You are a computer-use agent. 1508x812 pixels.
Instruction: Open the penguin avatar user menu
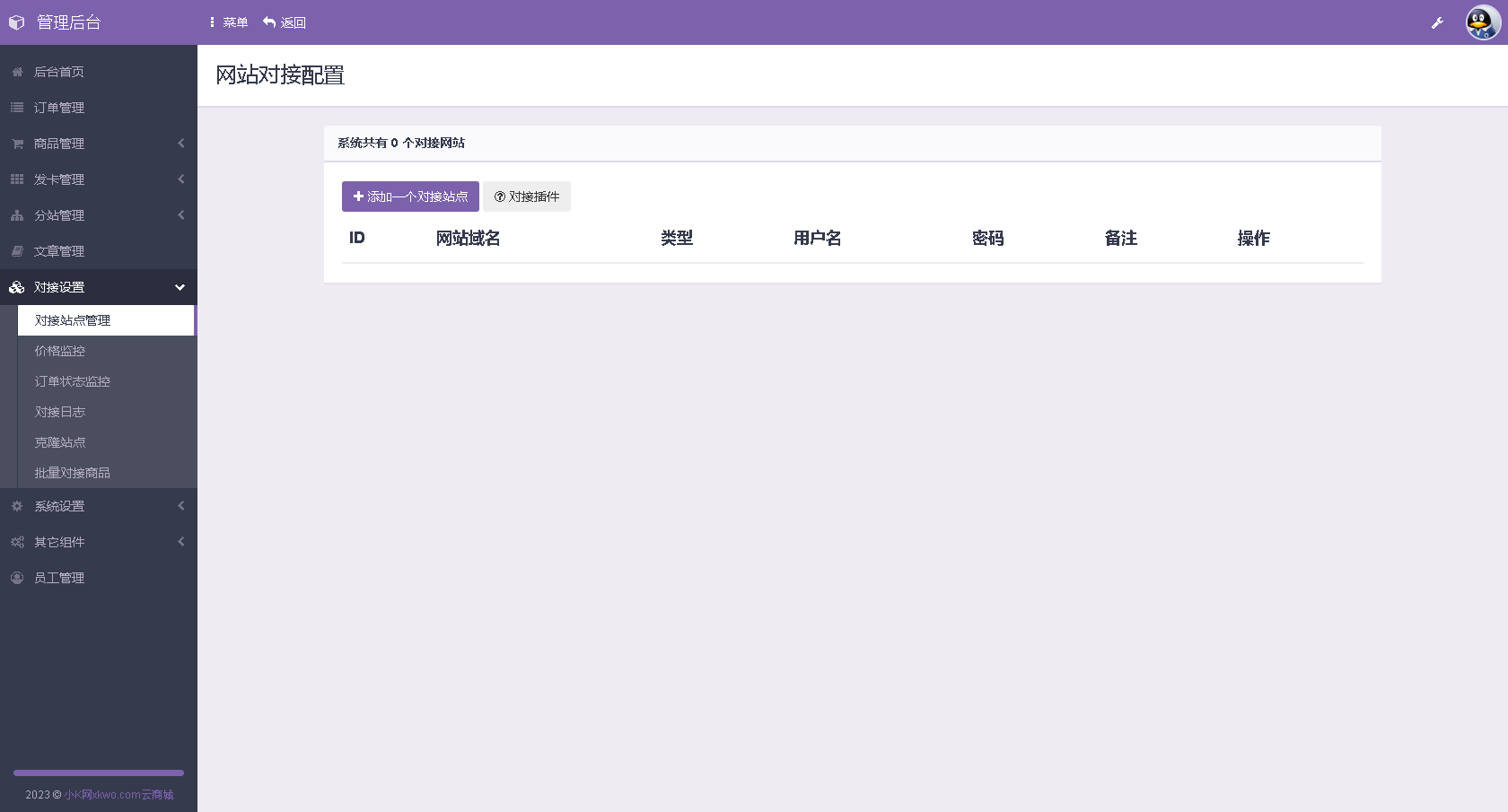tap(1483, 22)
